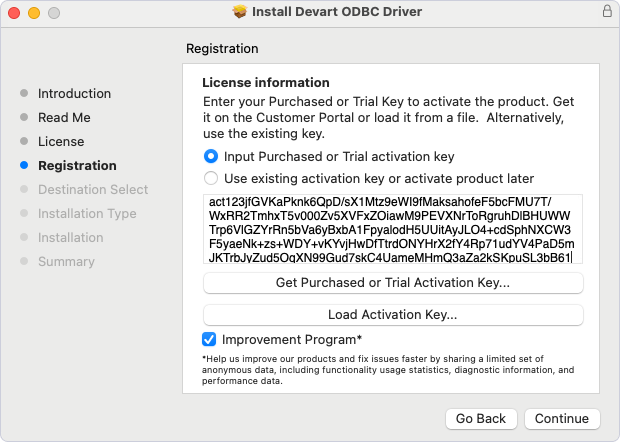Click the Installation Type step
The image size is (620, 442).
click(x=87, y=214)
